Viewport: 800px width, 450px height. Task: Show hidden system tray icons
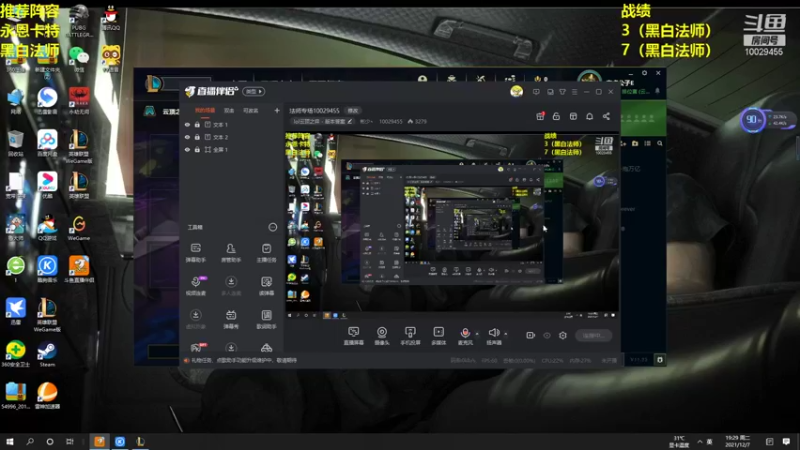(699, 442)
